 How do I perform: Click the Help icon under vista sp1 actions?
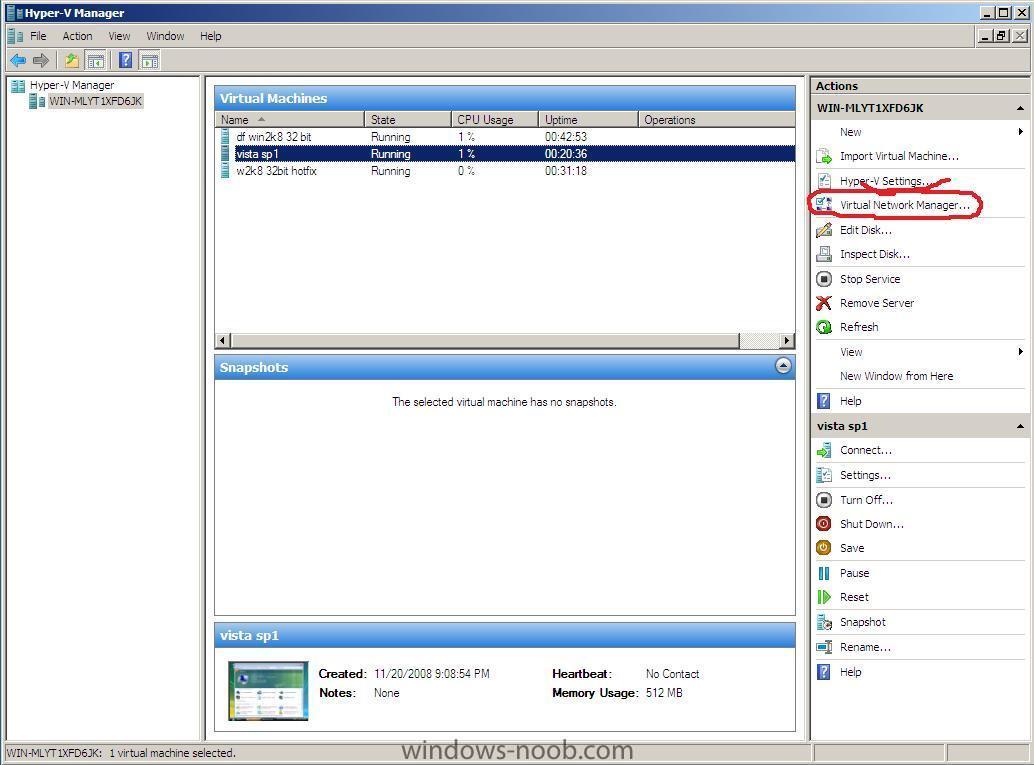(824, 672)
